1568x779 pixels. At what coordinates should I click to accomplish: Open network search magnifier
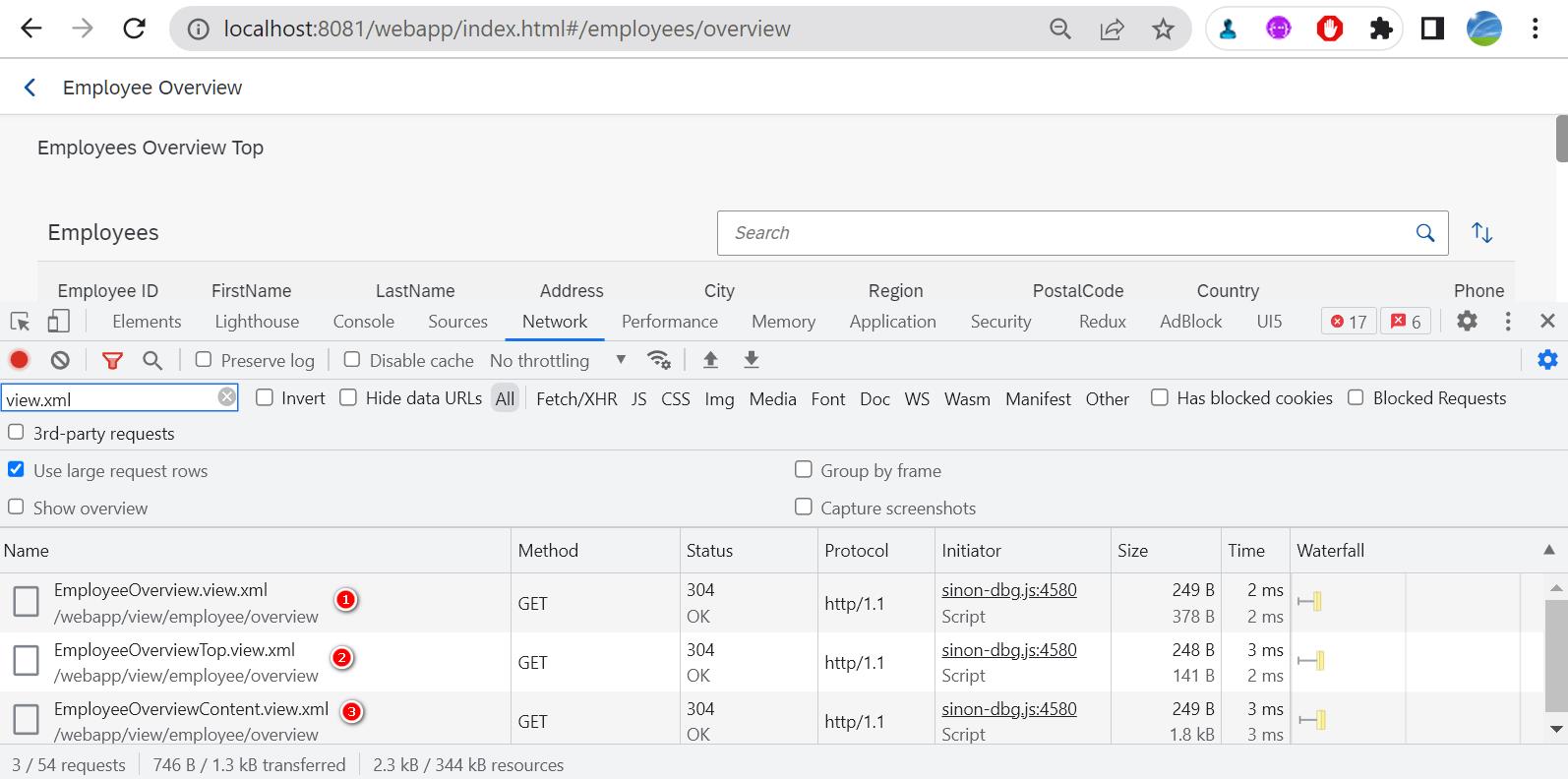pyautogui.click(x=152, y=361)
